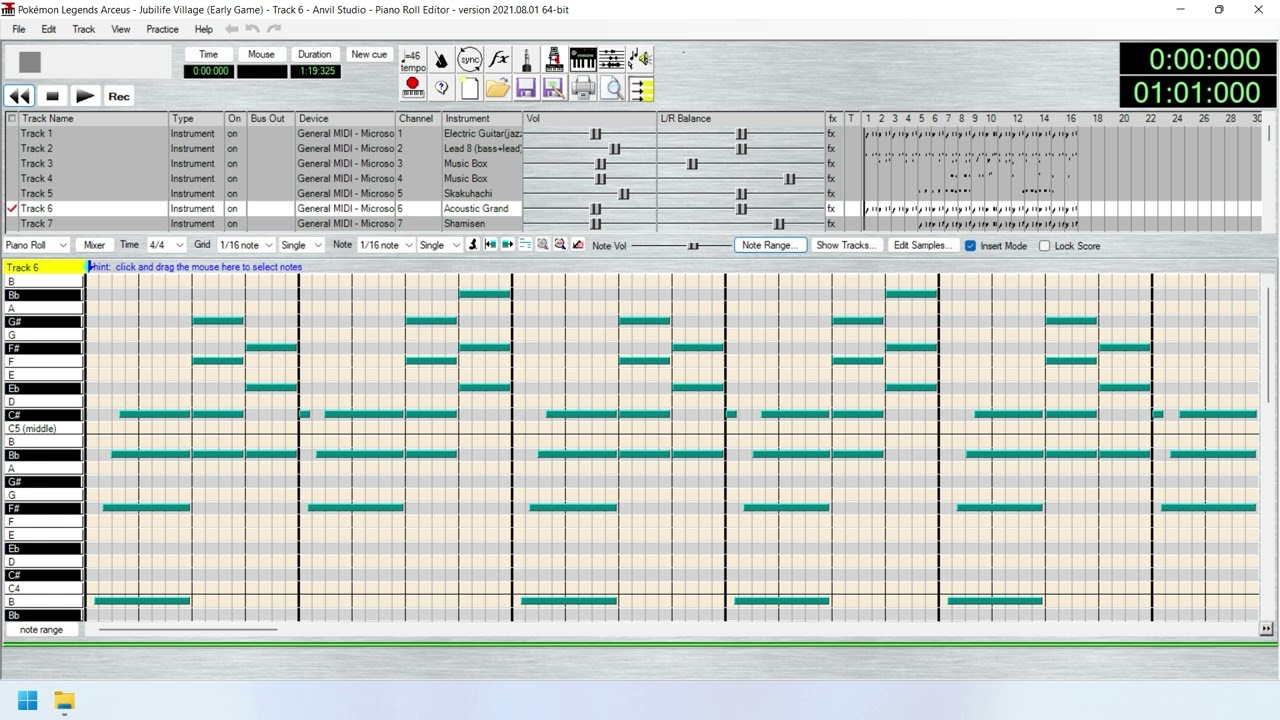This screenshot has height=720, width=1280.
Task: Click the audio jack plug icon
Action: tap(527, 60)
